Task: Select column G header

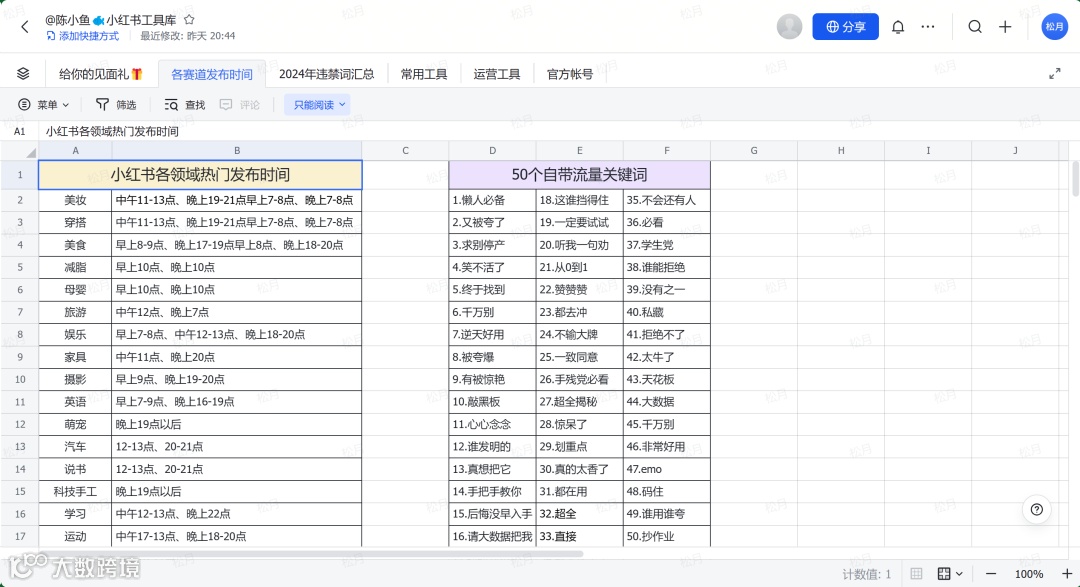Action: tap(754, 150)
